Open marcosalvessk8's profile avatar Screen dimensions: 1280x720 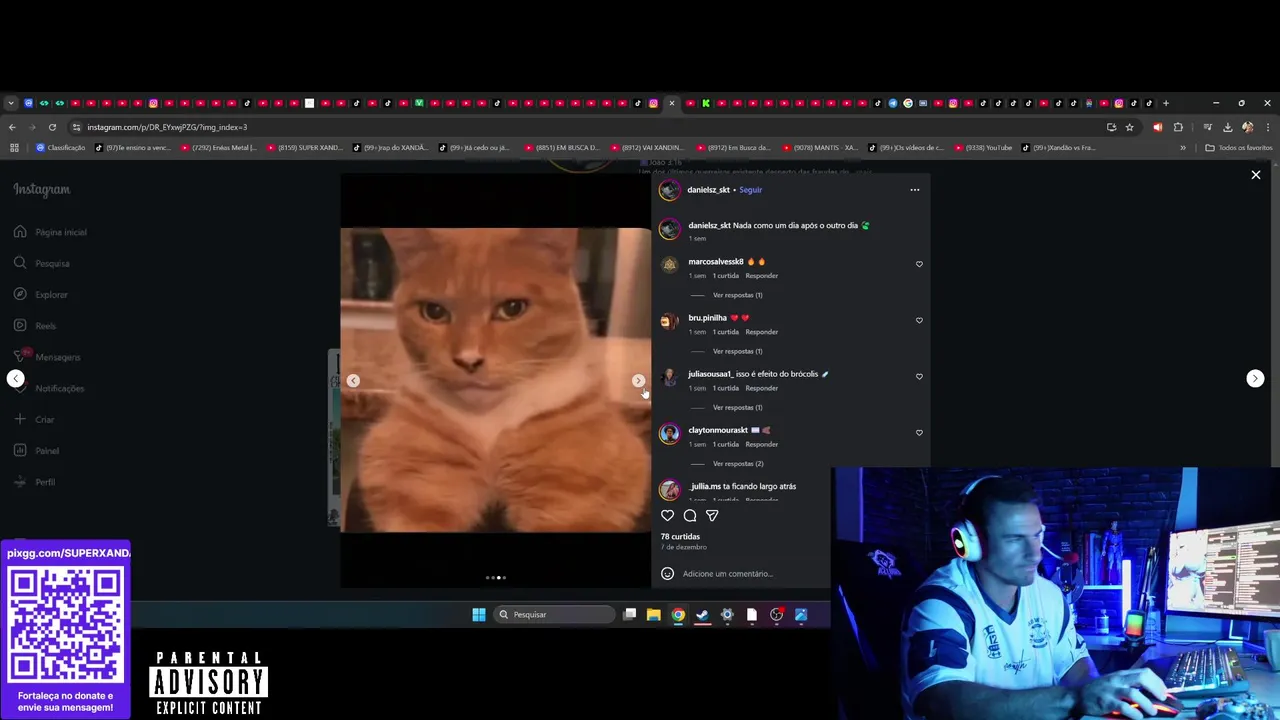click(x=669, y=264)
